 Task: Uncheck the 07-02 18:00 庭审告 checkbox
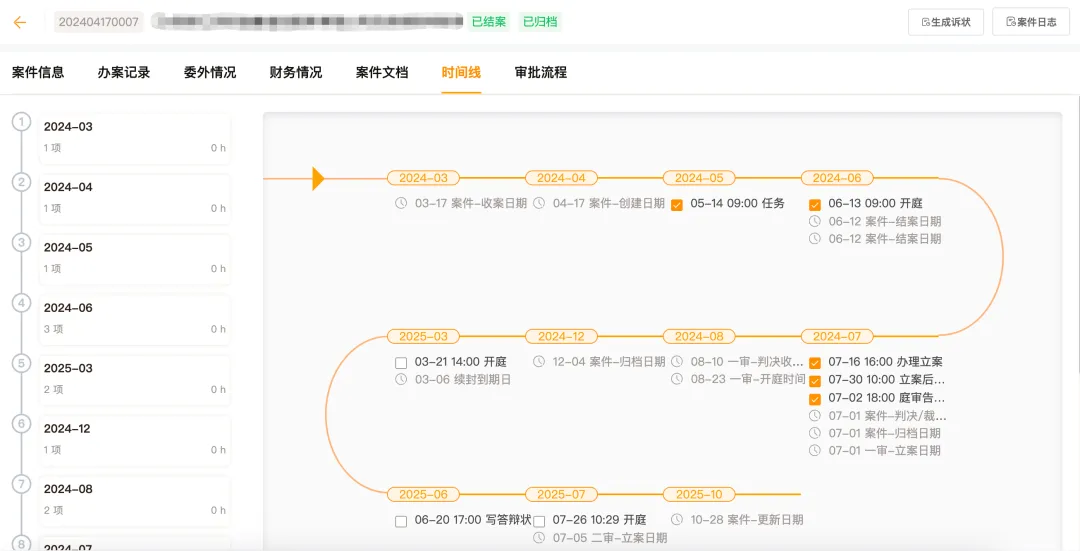click(x=815, y=399)
